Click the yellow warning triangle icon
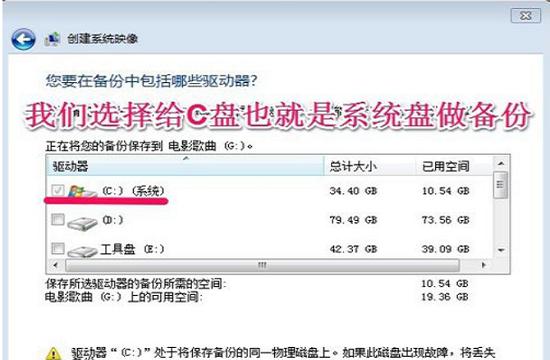 pos(53,353)
